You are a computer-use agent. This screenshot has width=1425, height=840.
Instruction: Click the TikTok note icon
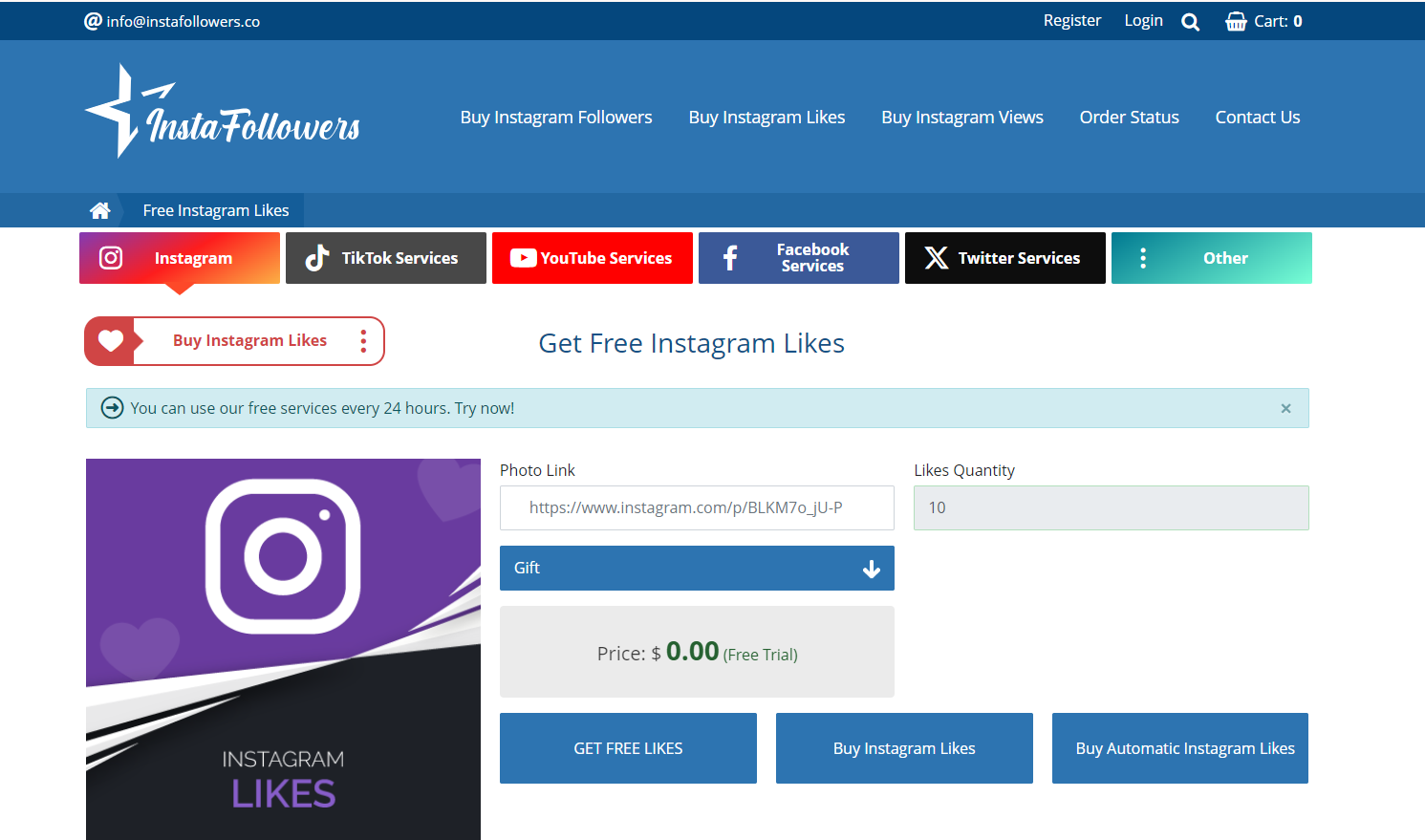click(x=316, y=258)
